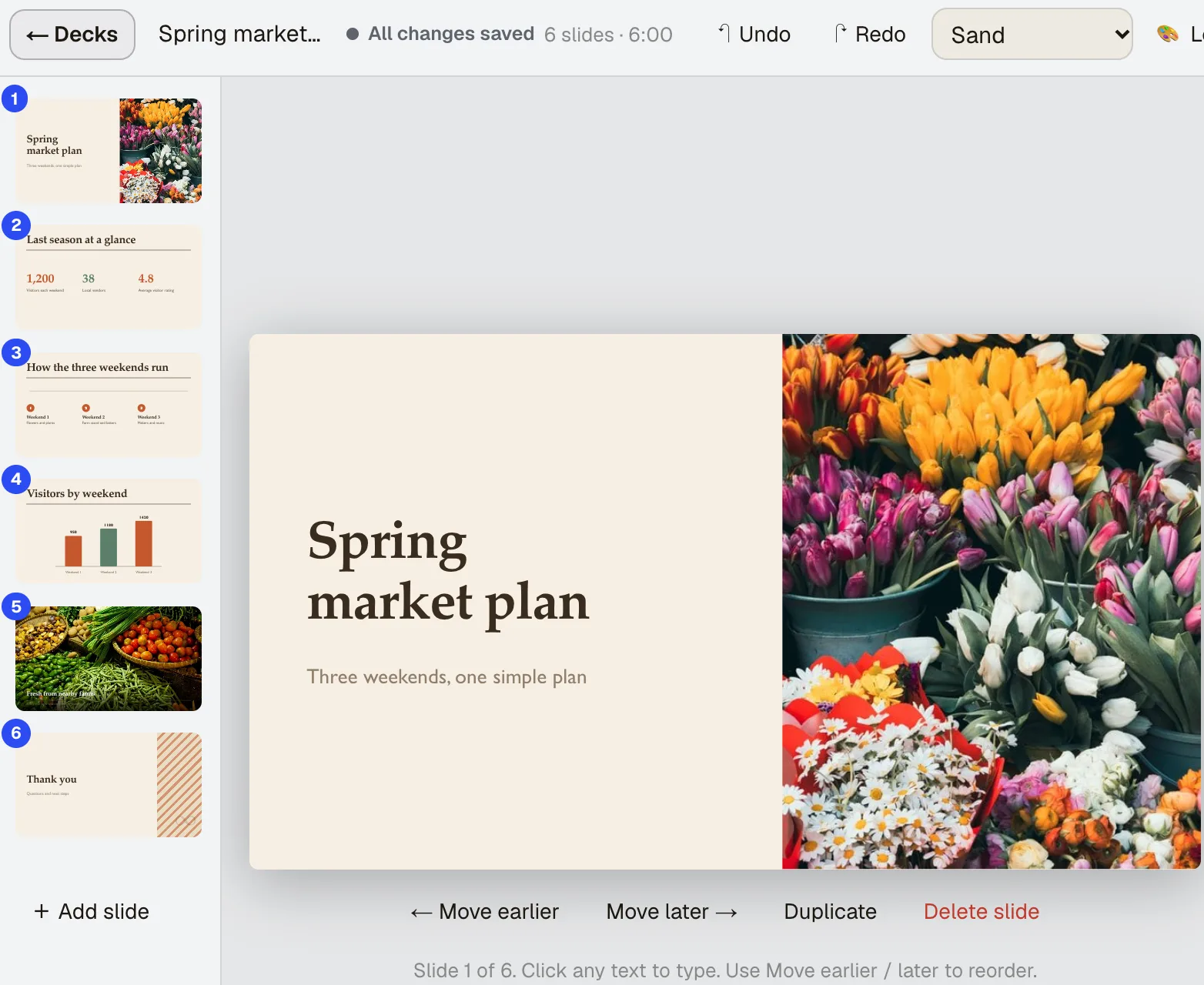Click the Spring market deck title
Screen dimensions: 1204x985
[239, 35]
